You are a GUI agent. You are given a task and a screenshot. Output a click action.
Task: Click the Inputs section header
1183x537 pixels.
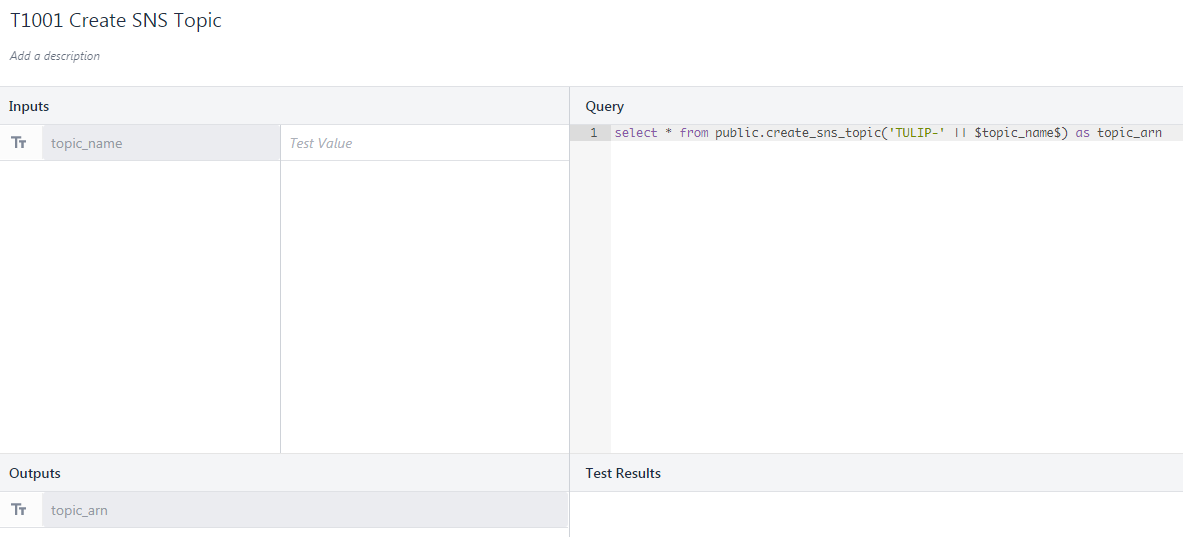coord(29,106)
